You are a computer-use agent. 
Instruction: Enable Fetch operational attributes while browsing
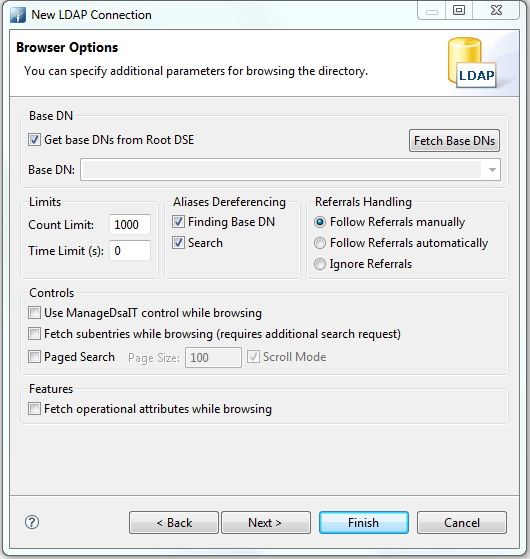pyautogui.click(x=34, y=409)
